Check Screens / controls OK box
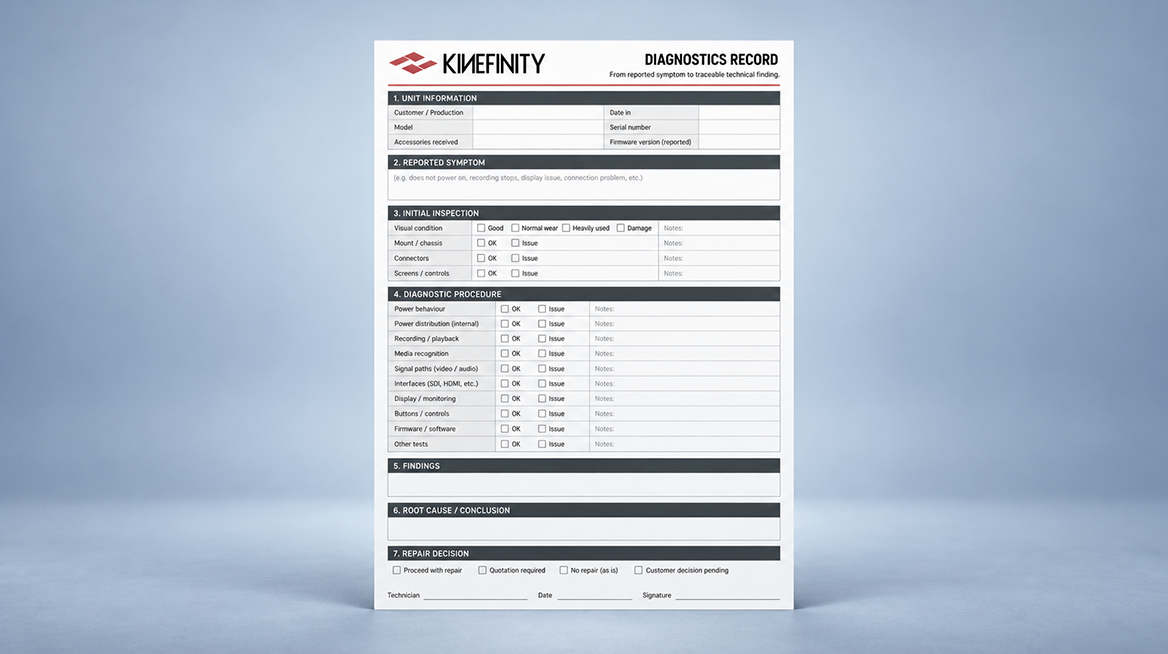 [x=481, y=273]
